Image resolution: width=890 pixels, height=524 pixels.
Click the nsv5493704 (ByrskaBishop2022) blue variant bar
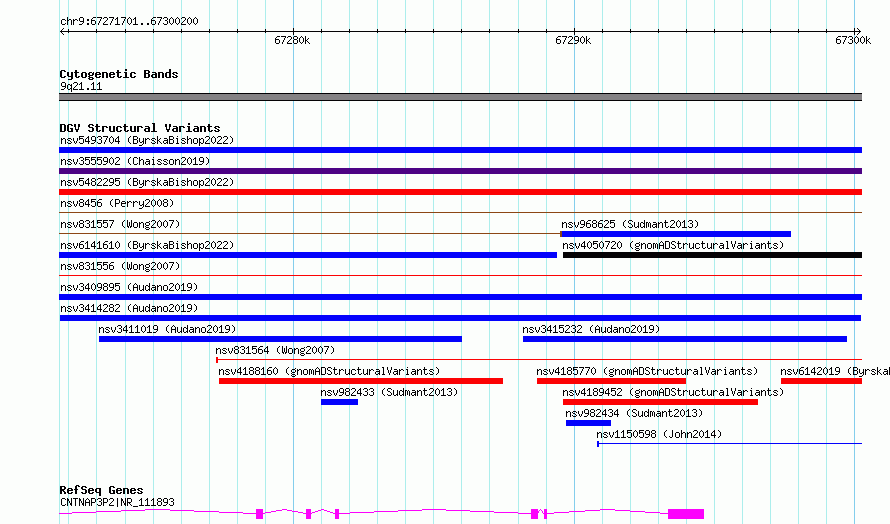460,150
